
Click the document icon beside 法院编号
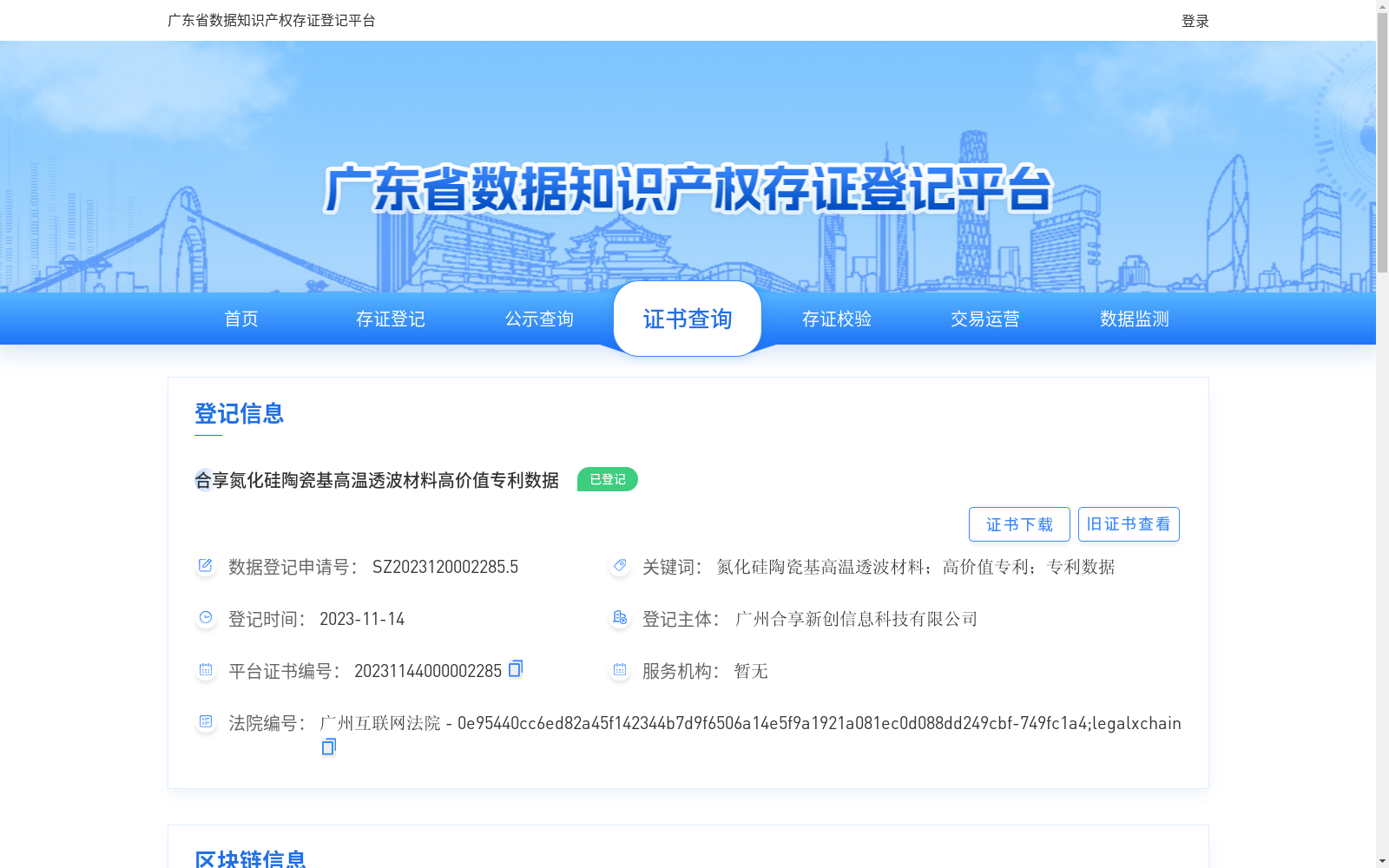[205, 722]
